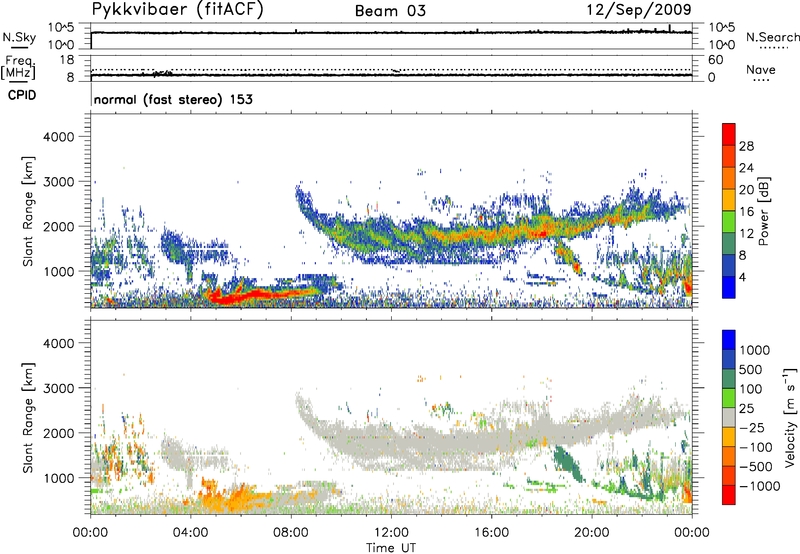800x554 pixels.
Task: Pick the top blue velocity color bar segment
Action: point(729,340)
